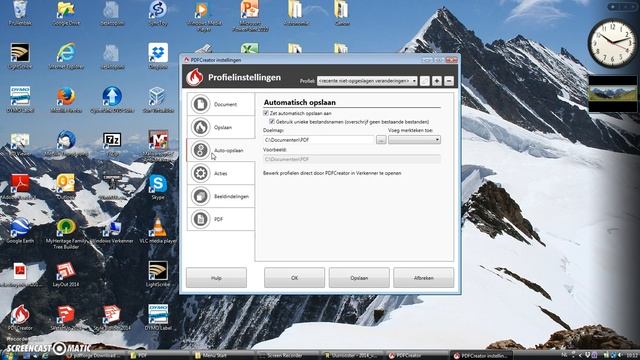Screen dimensions: 640x360
Task: Select the SyncToy desktop icon
Action: click(x=158, y=13)
